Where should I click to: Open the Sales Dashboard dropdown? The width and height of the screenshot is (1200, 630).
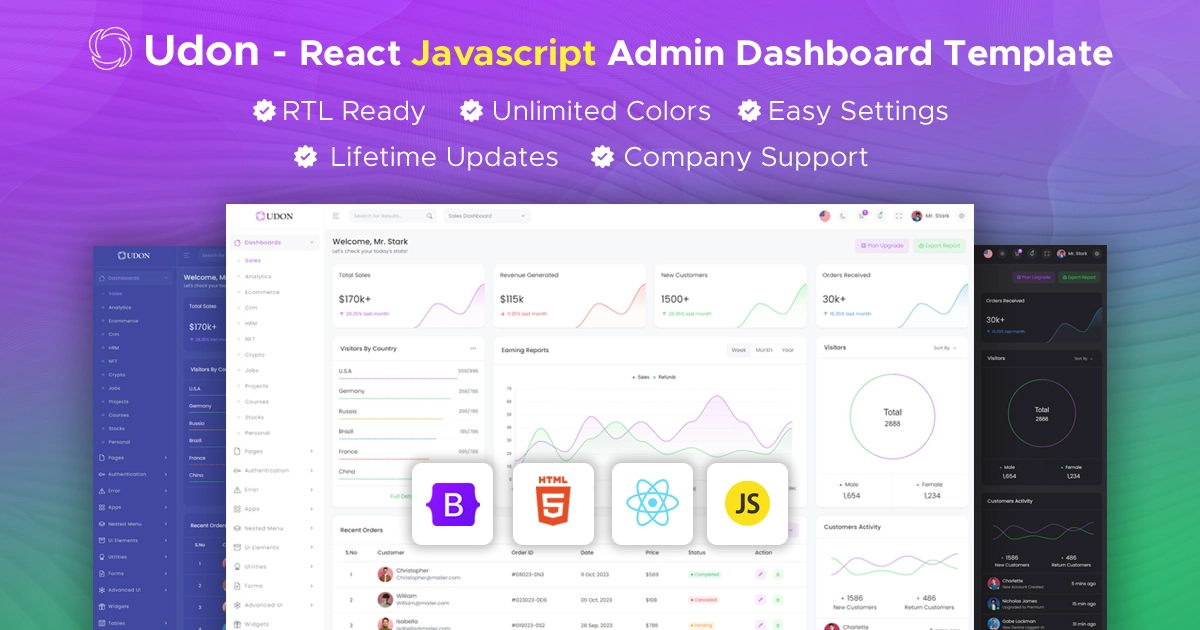tap(486, 216)
